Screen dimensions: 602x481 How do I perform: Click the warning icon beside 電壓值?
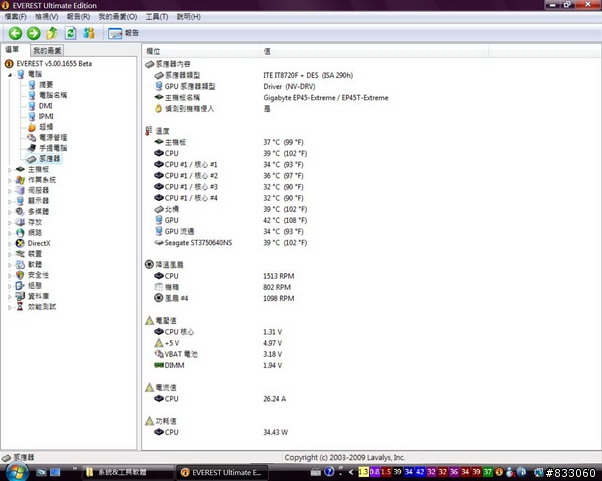[x=149, y=321]
